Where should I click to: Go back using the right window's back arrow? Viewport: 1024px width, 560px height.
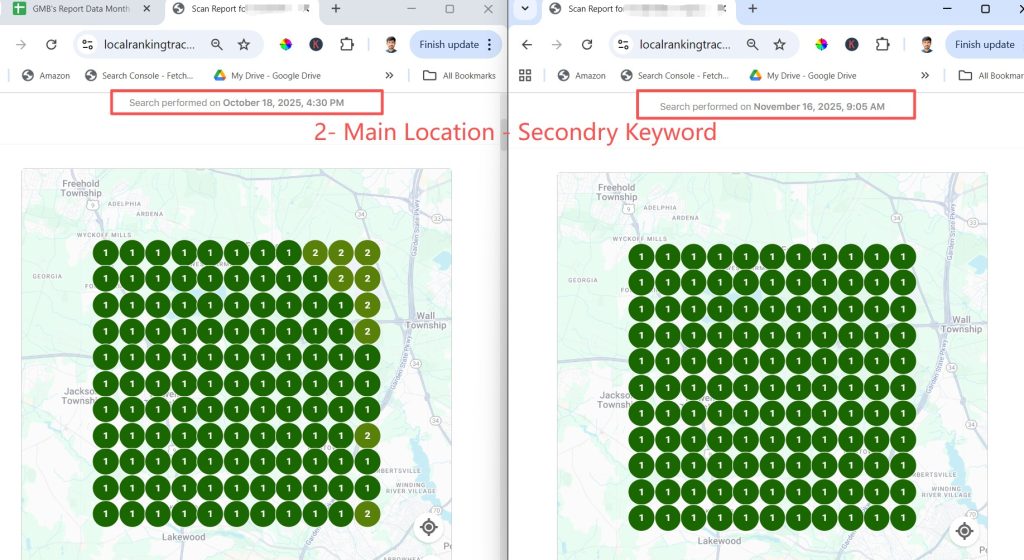pos(527,45)
